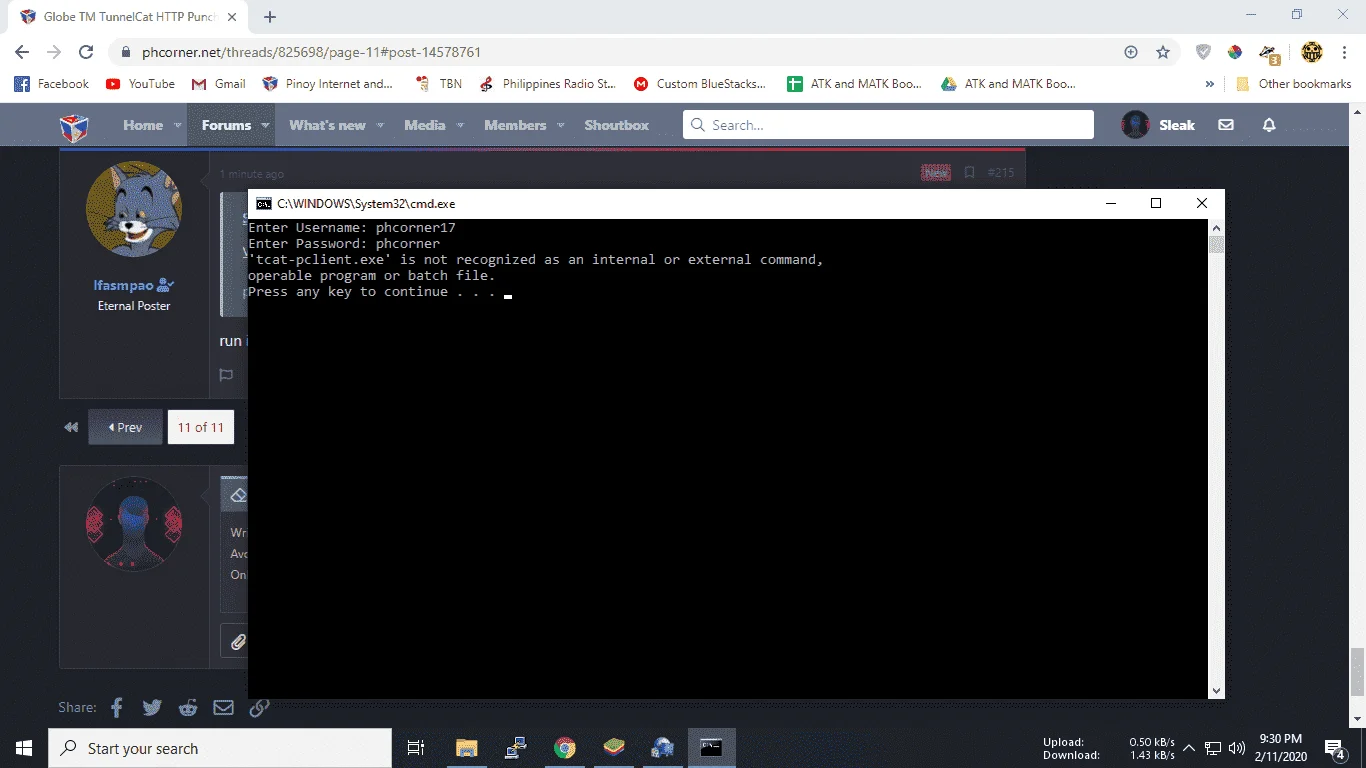
Task: Open the Drive-icon ATK and MATK Boo... bookmark
Action: [1008, 84]
